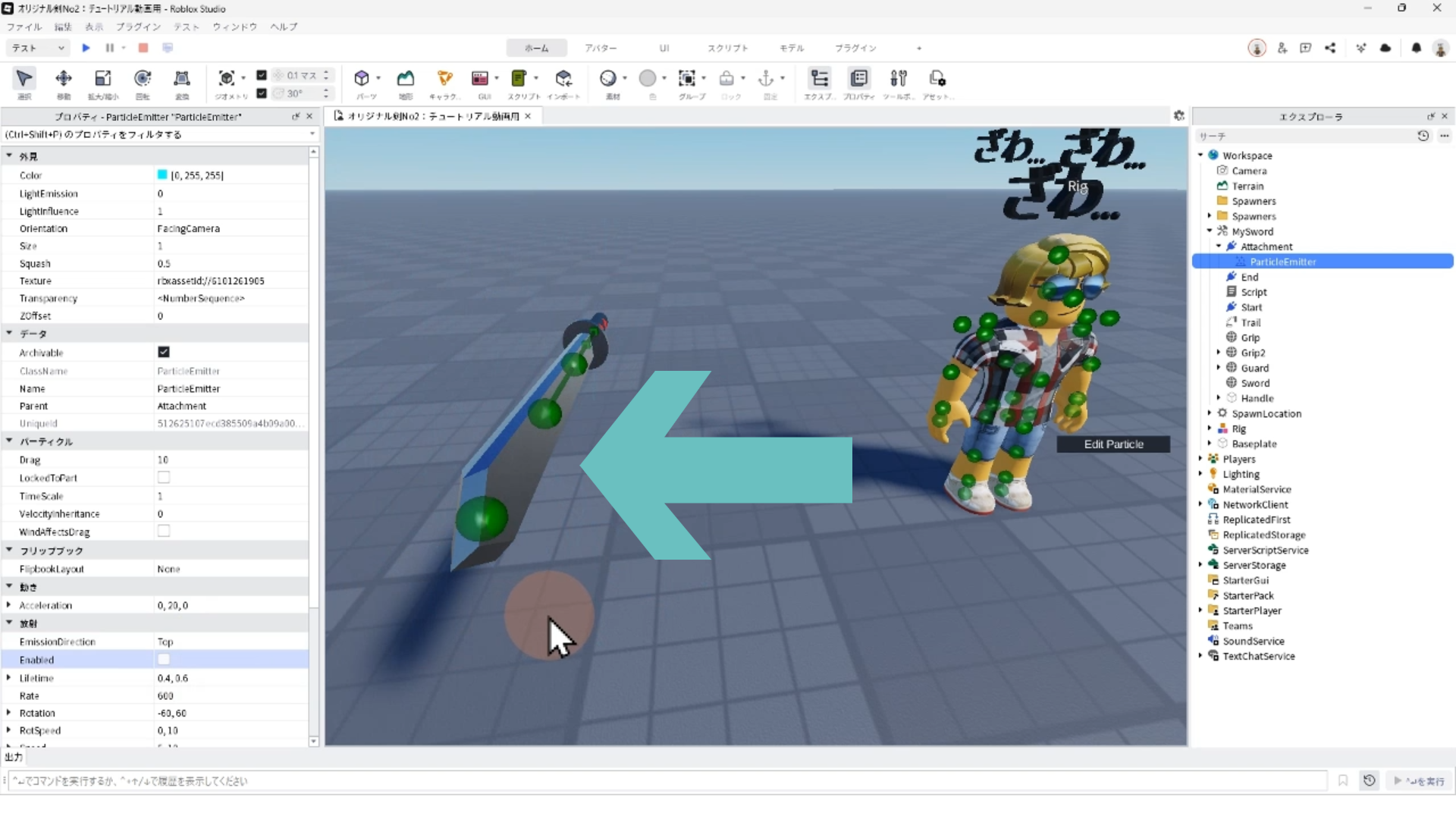
Task: Expand the Players service in Explorer
Action: 1200,459
